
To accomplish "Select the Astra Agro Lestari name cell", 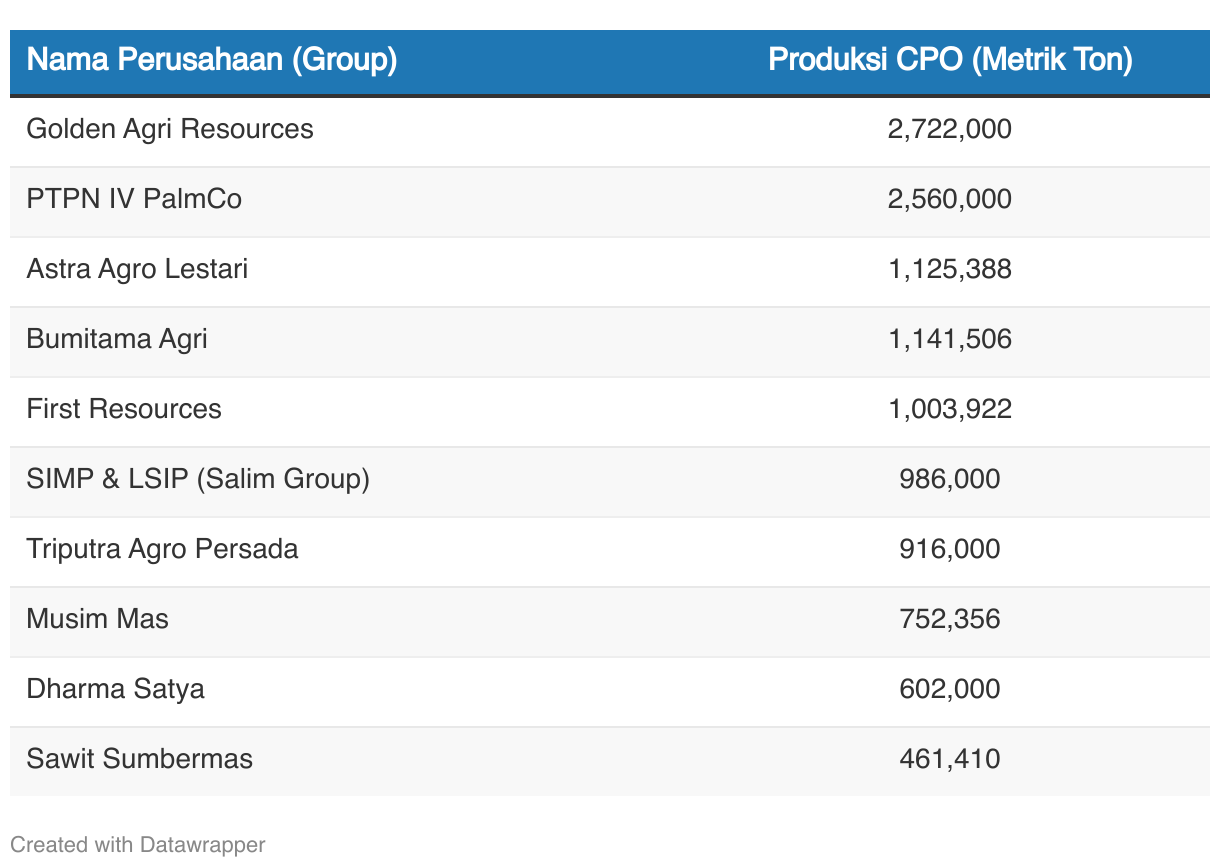I will pos(137,269).
